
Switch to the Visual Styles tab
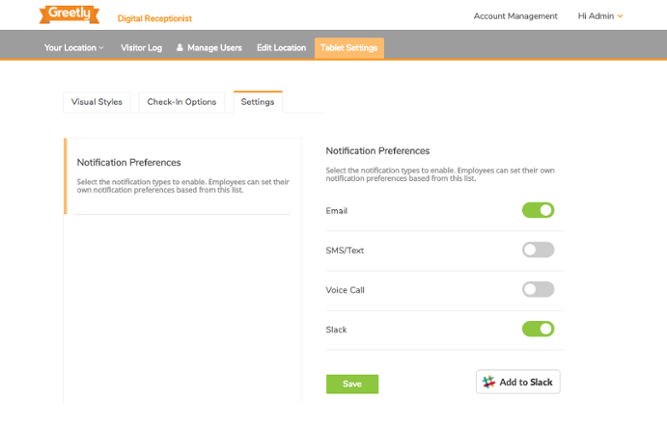tap(97, 102)
